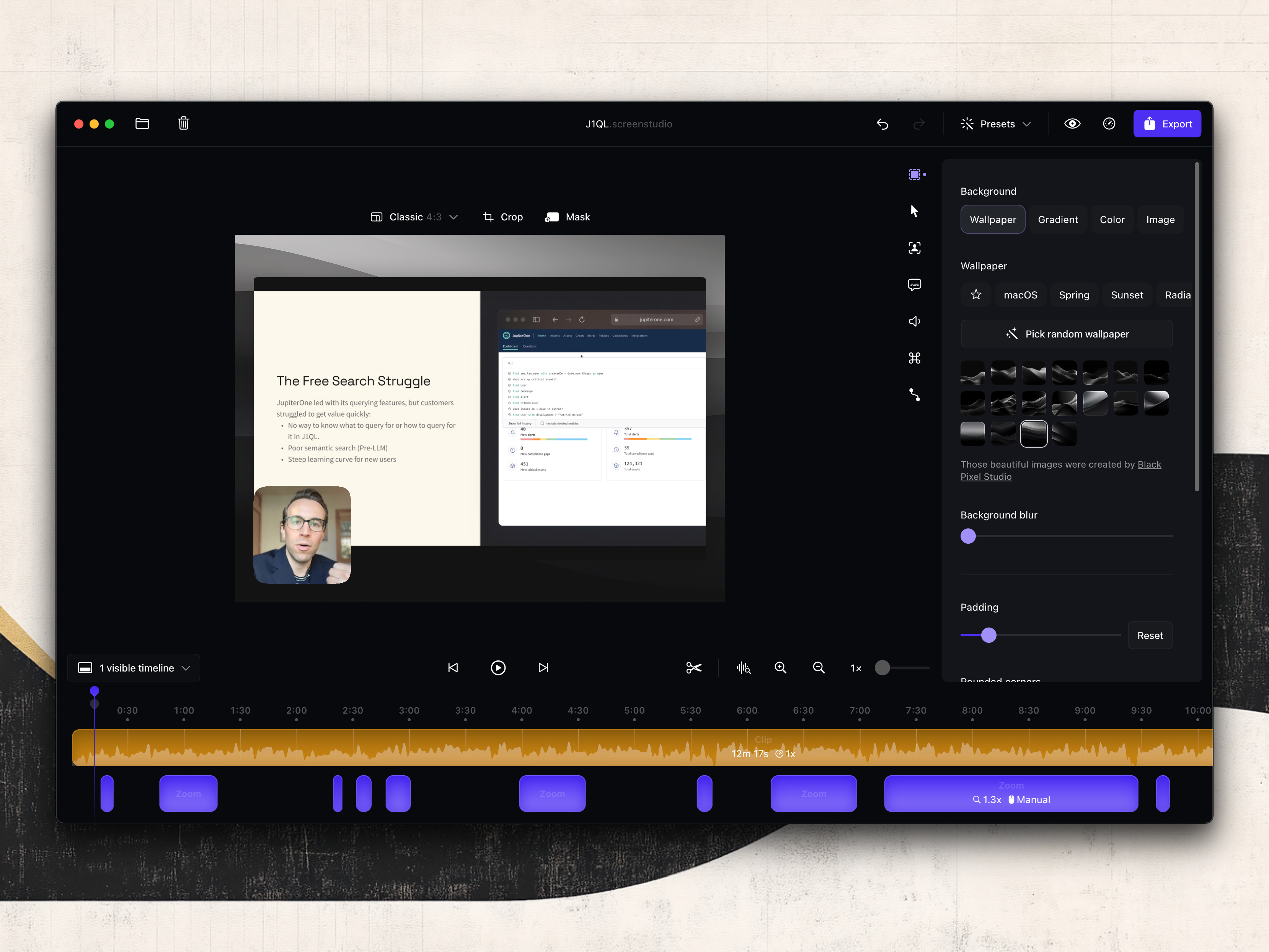This screenshot has height=952, width=1269.
Task: Click the undo arrow
Action: click(x=882, y=124)
